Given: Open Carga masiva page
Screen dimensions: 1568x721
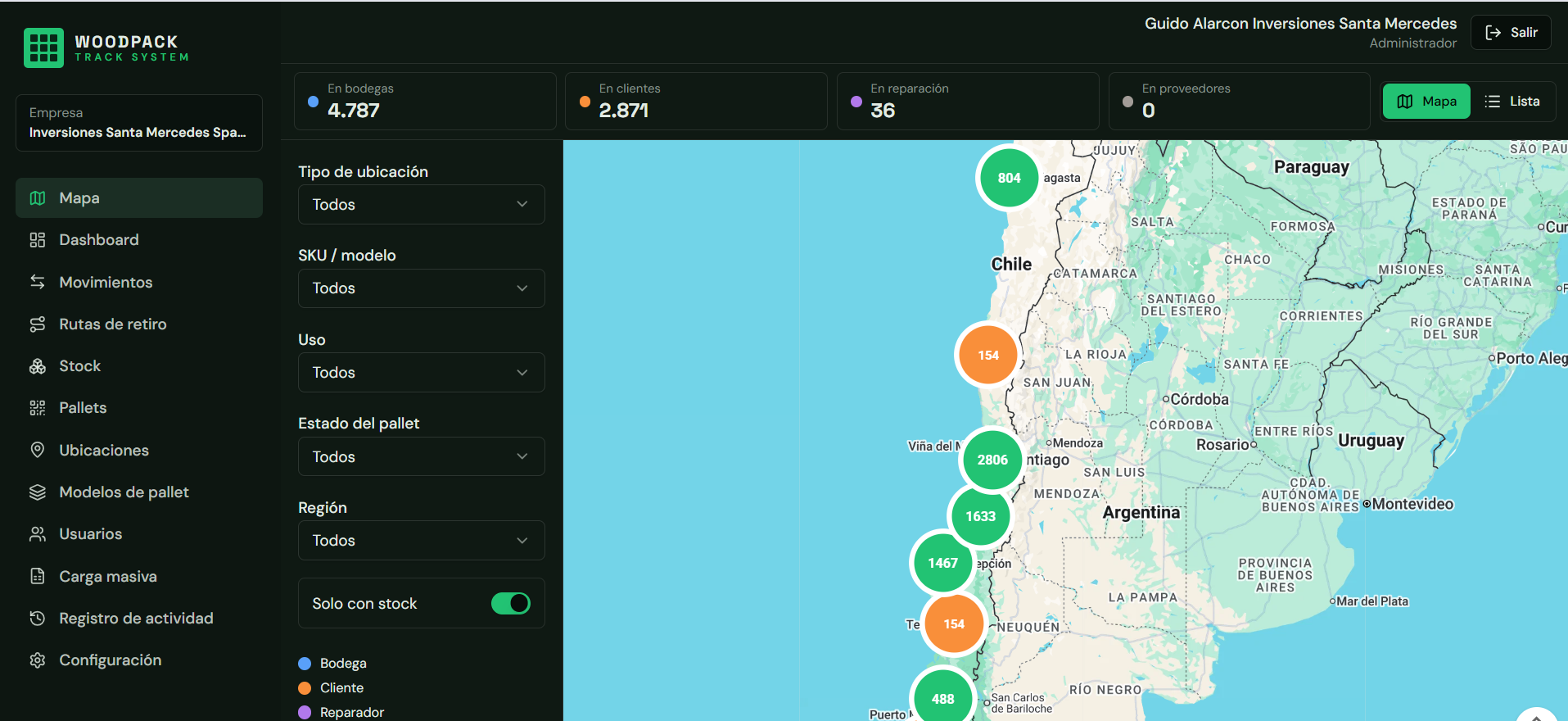Looking at the screenshot, I should click(x=139, y=576).
